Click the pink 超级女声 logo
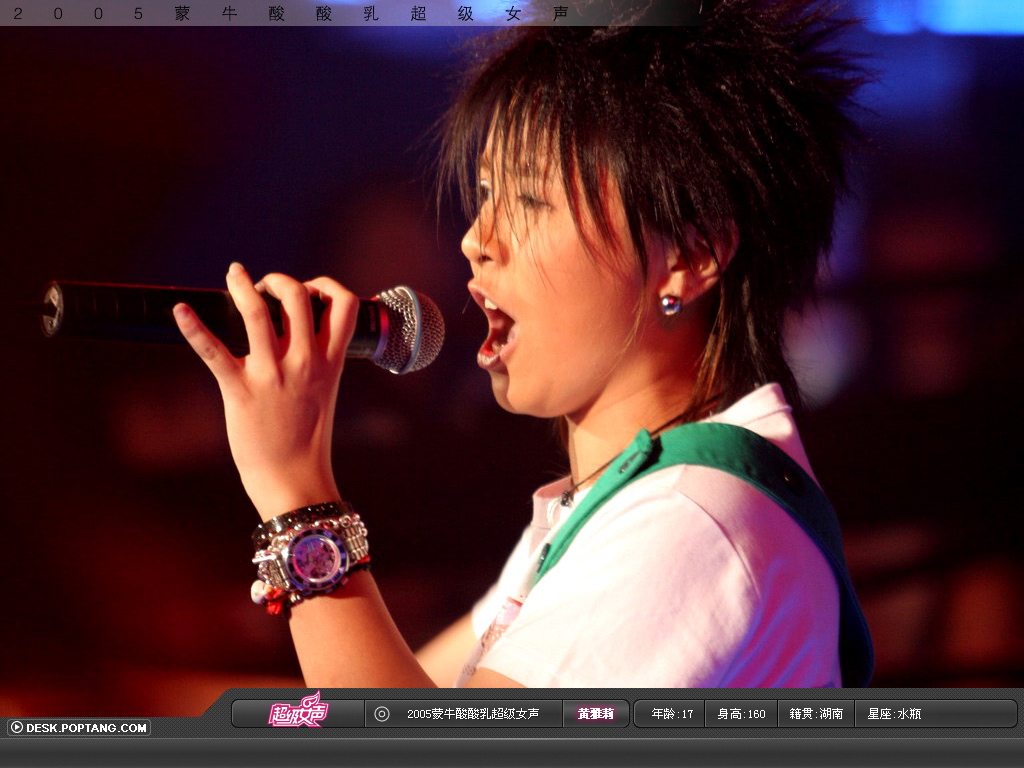 (x=297, y=712)
